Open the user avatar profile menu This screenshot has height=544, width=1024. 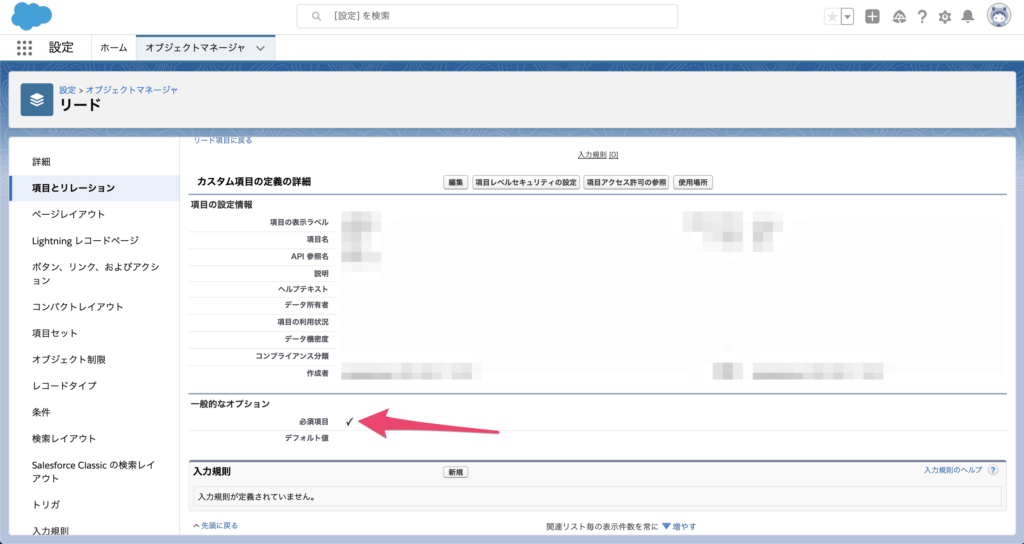[x=998, y=16]
